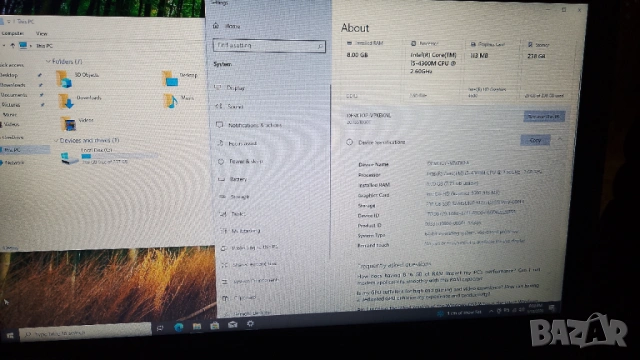
Task: Select OneDrive in the navigation pane
Action: pos(12,137)
